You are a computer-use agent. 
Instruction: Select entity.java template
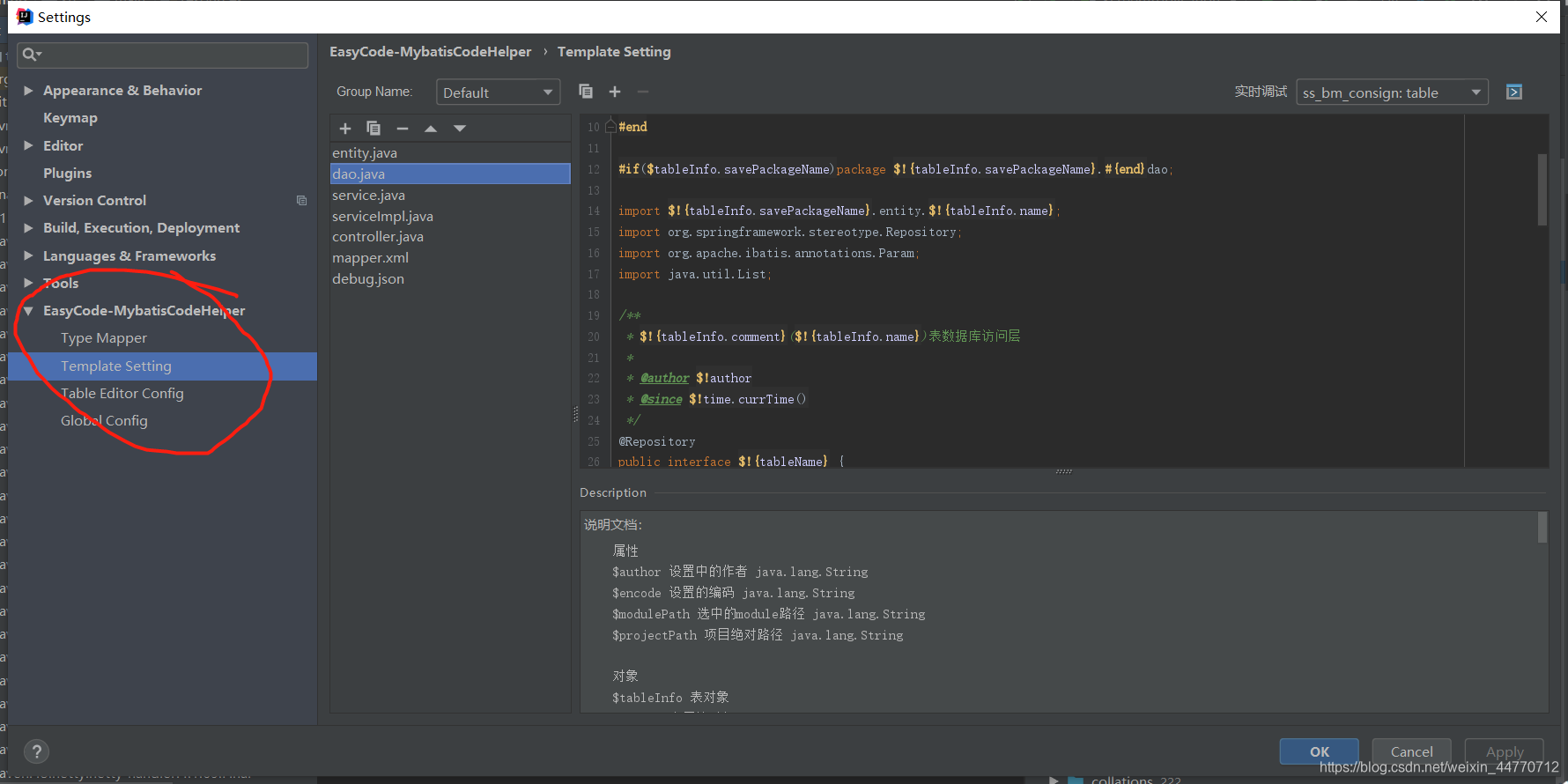pos(450,153)
